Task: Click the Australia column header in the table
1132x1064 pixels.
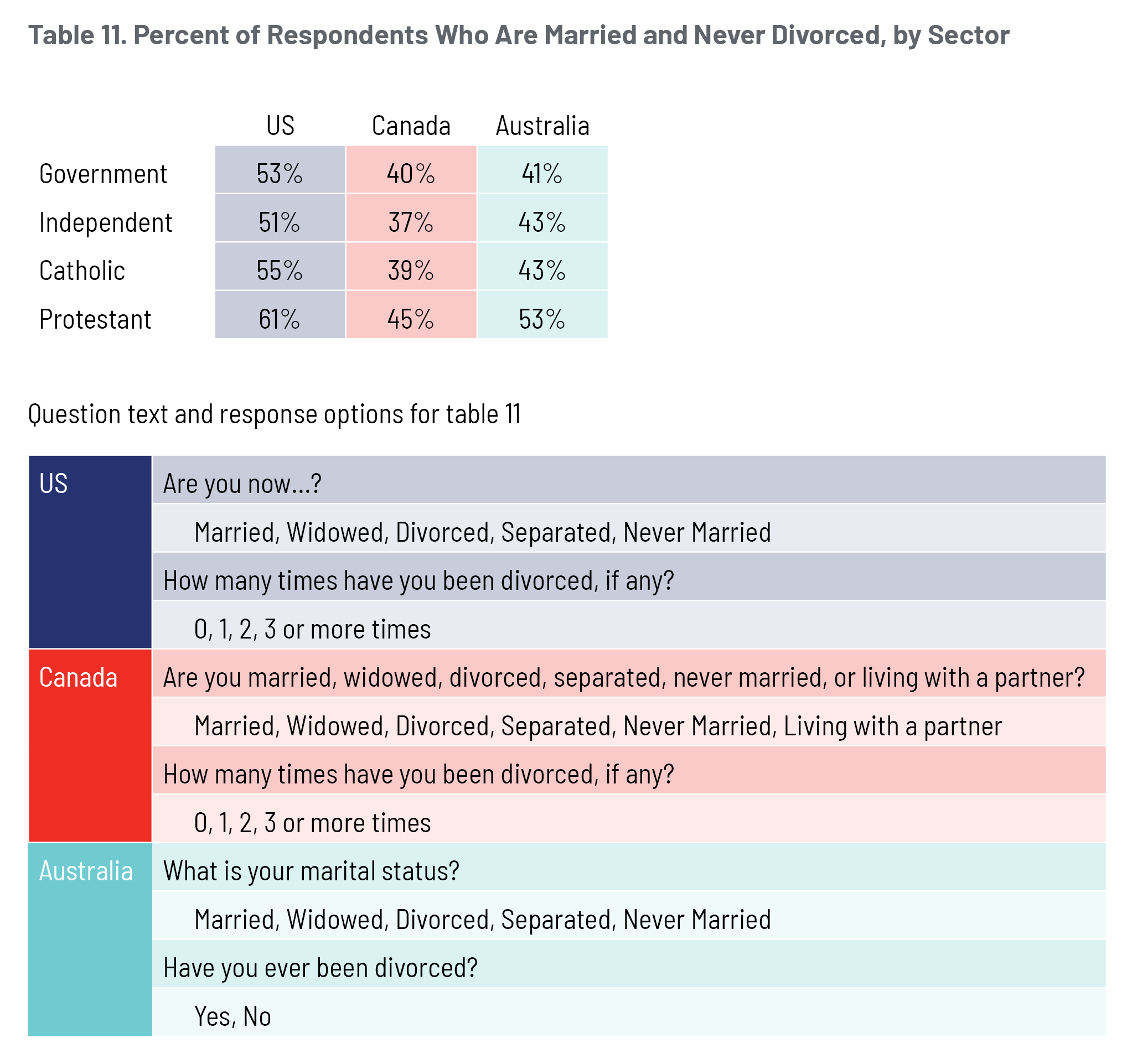Action: pyautogui.click(x=542, y=126)
